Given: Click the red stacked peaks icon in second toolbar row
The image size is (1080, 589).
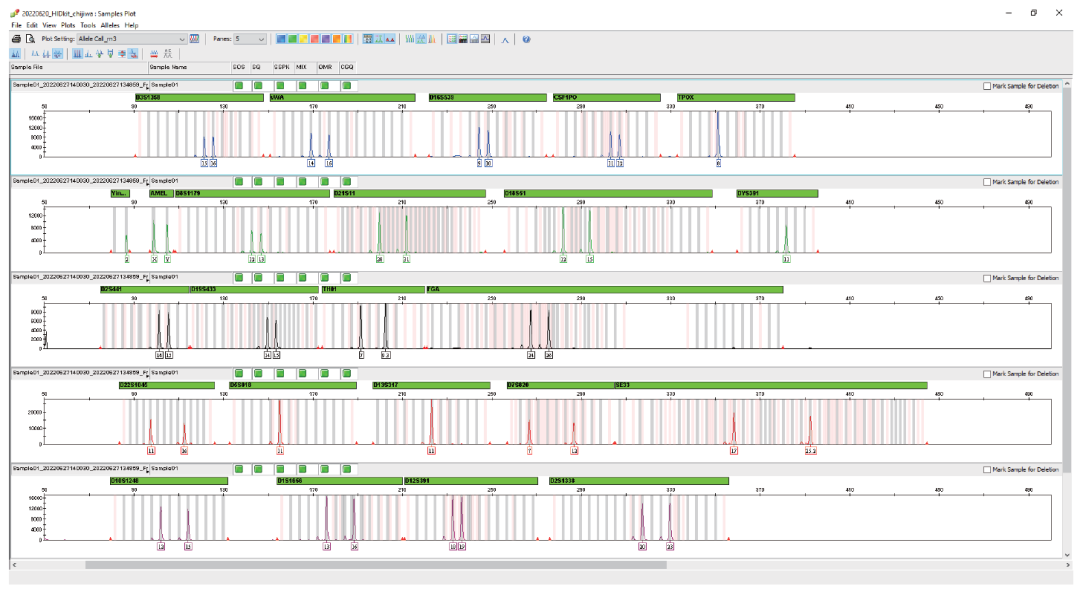Looking at the screenshot, I should pyautogui.click(x=154, y=53).
